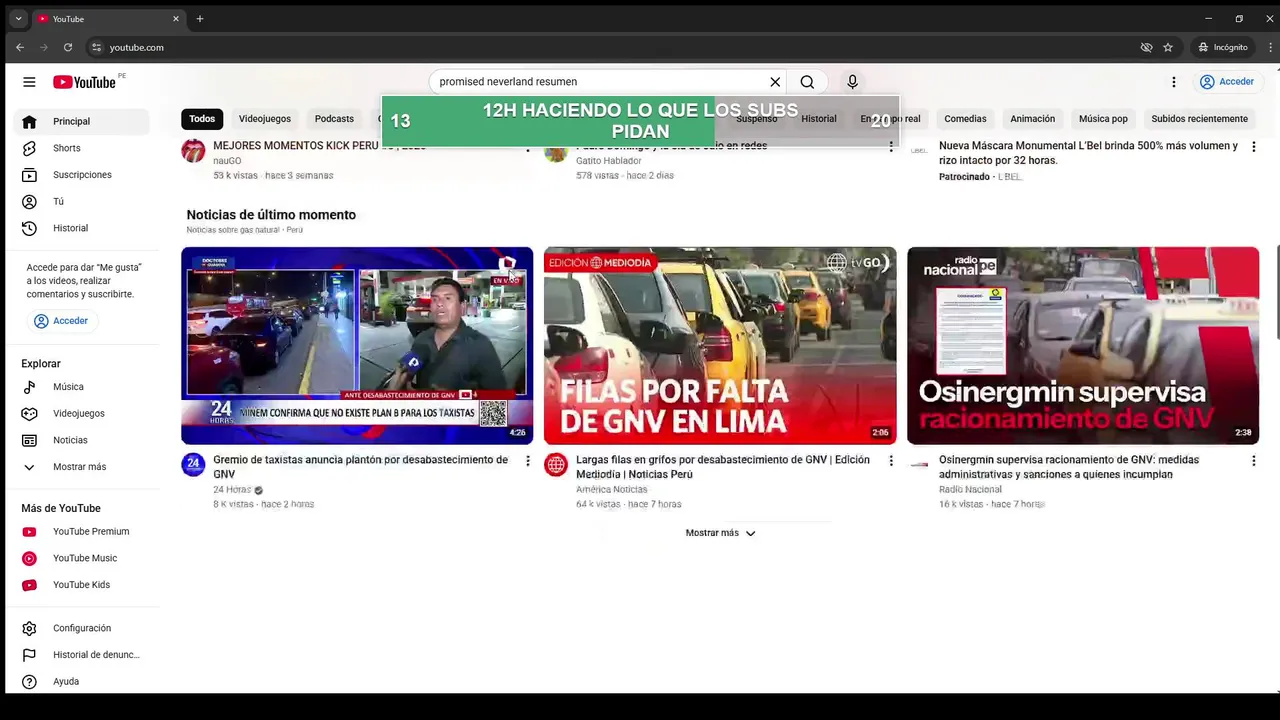
Task: Bookmark this page with the star
Action: [1168, 47]
